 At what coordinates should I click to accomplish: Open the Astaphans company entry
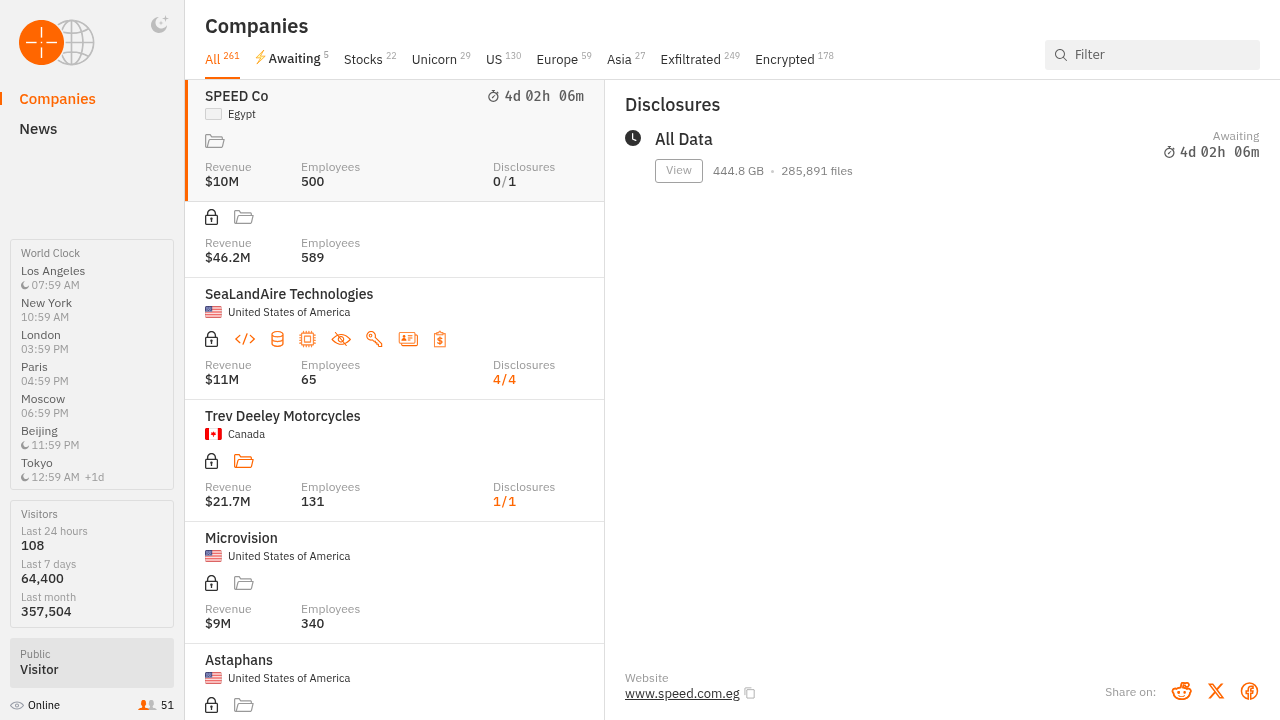(x=395, y=682)
